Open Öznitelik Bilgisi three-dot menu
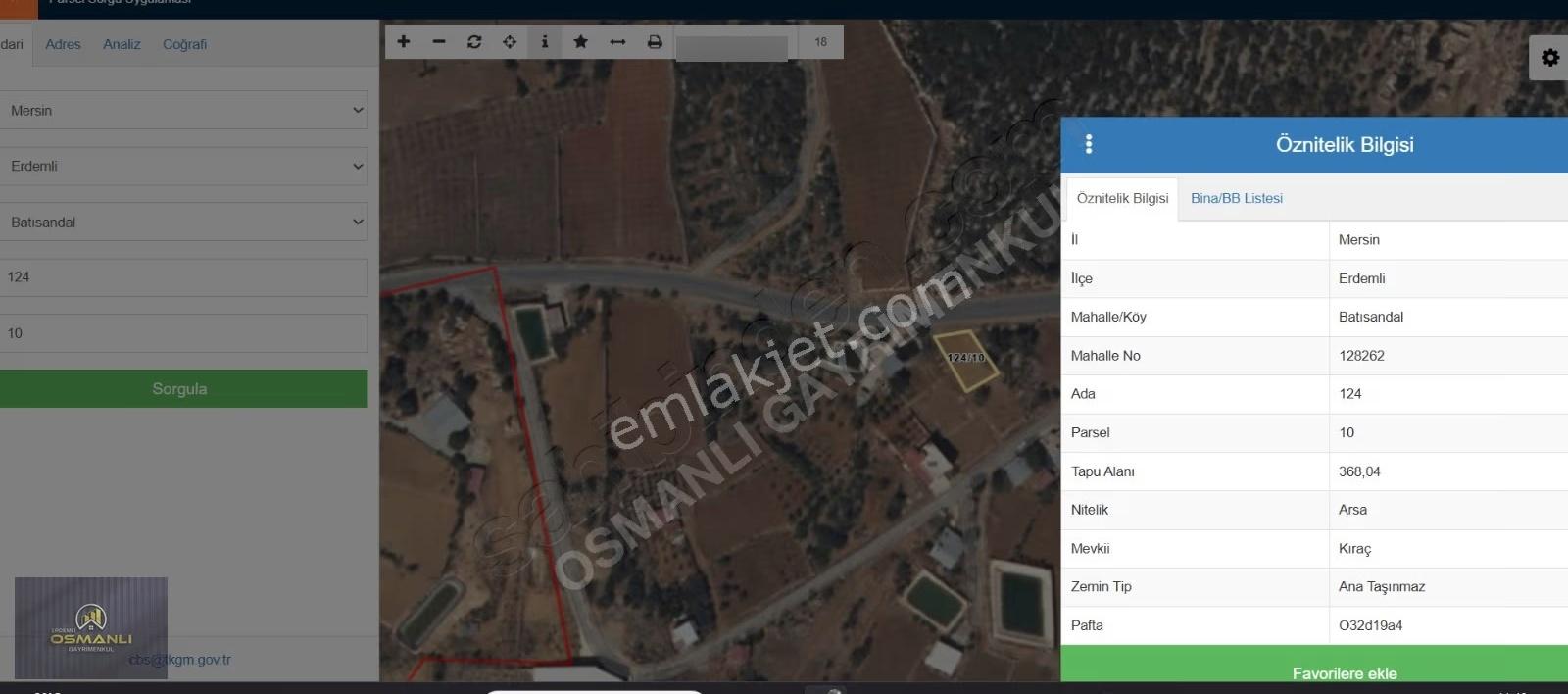The image size is (1568, 694). pos(1089,144)
